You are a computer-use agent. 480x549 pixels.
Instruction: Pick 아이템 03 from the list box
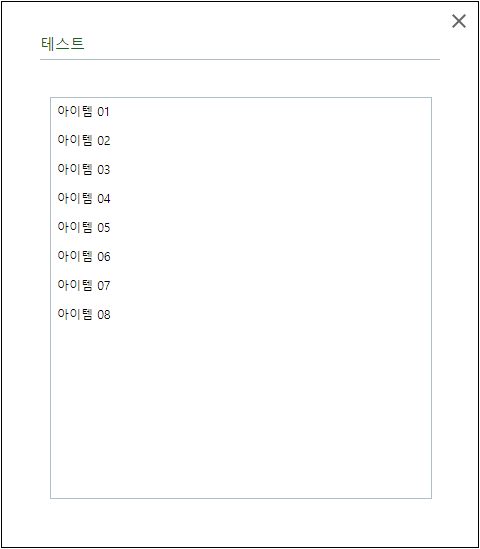pos(241,169)
